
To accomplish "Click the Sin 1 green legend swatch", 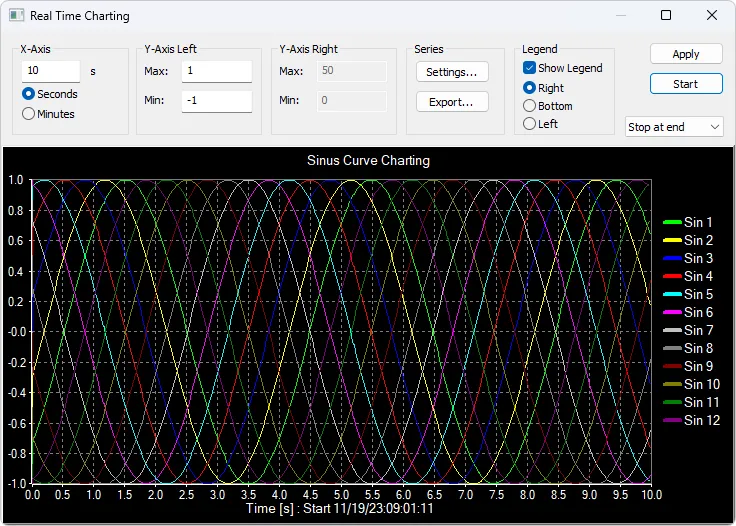I will (x=671, y=222).
